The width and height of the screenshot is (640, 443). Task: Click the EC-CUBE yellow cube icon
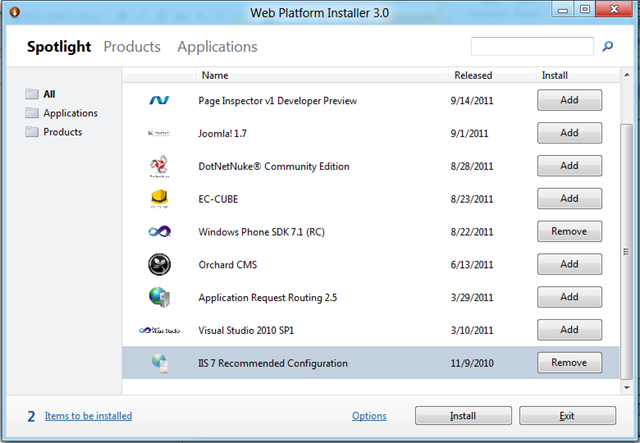click(x=159, y=198)
